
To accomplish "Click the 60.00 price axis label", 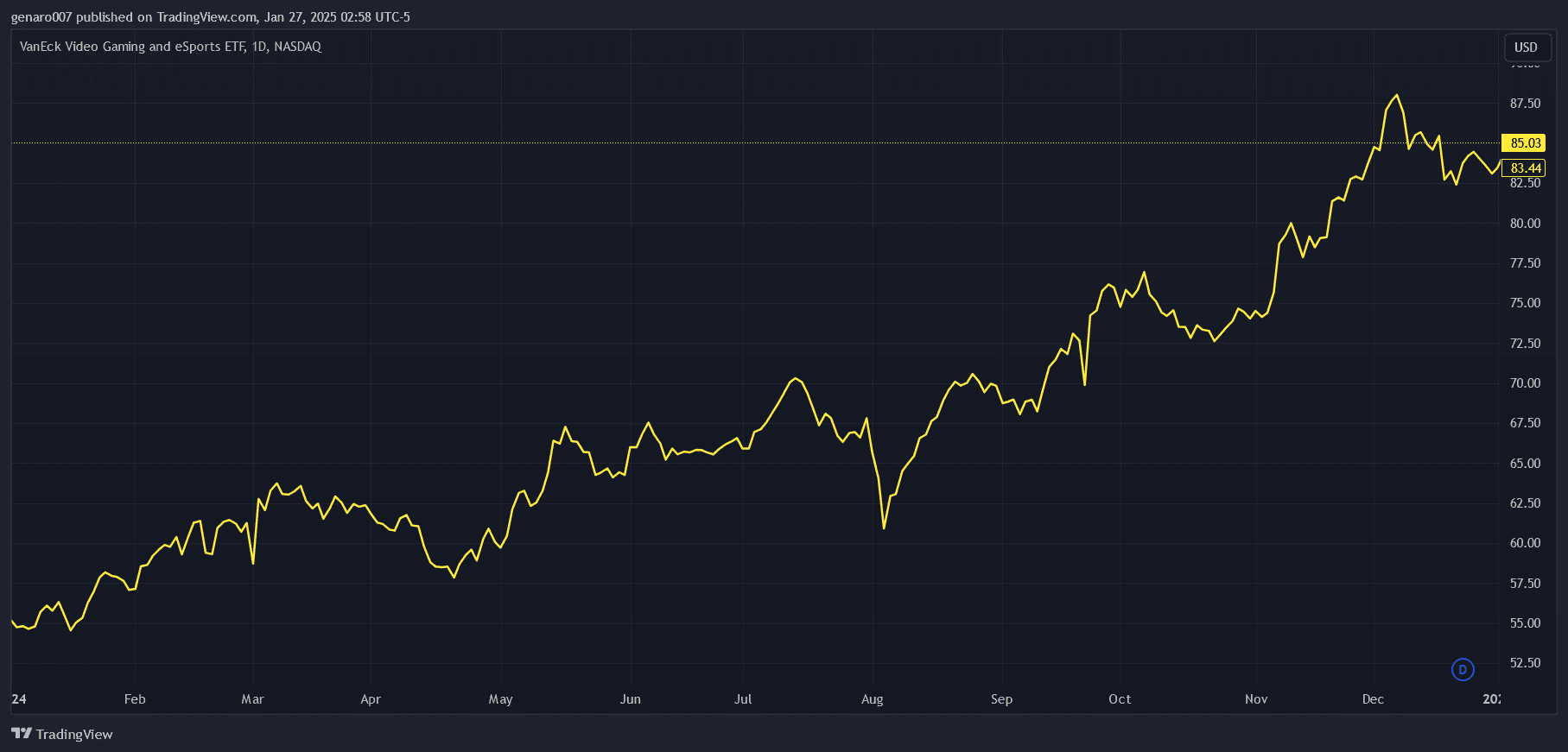I will coord(1525,543).
